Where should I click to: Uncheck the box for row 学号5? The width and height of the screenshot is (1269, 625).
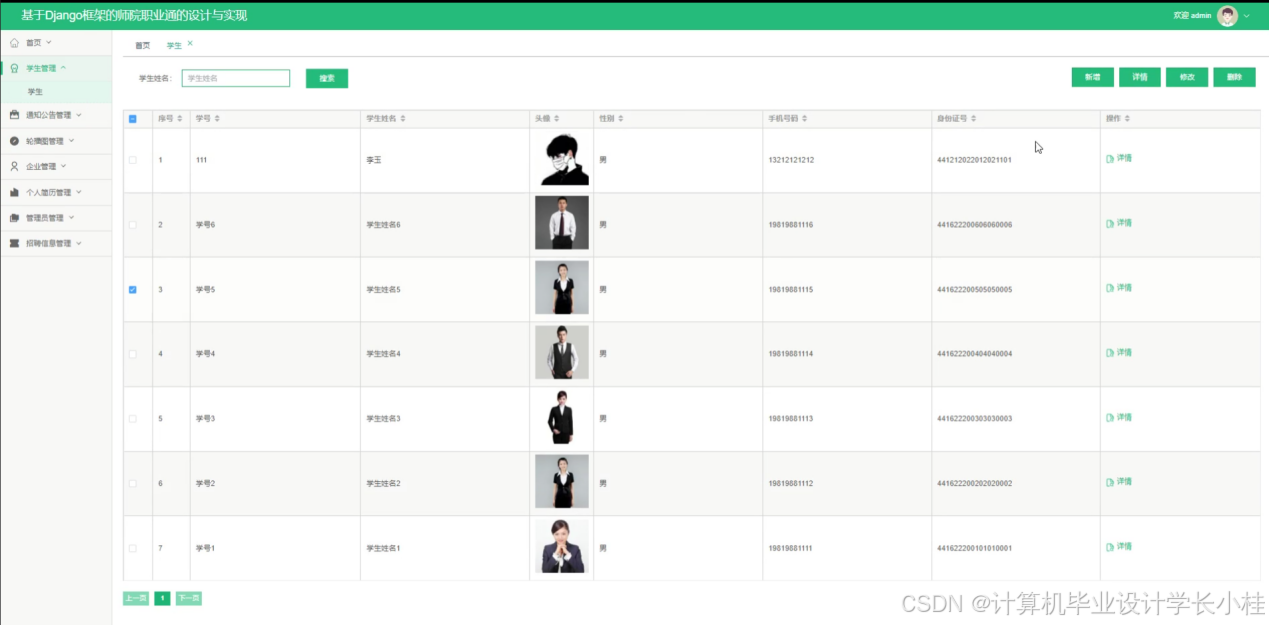tap(133, 290)
